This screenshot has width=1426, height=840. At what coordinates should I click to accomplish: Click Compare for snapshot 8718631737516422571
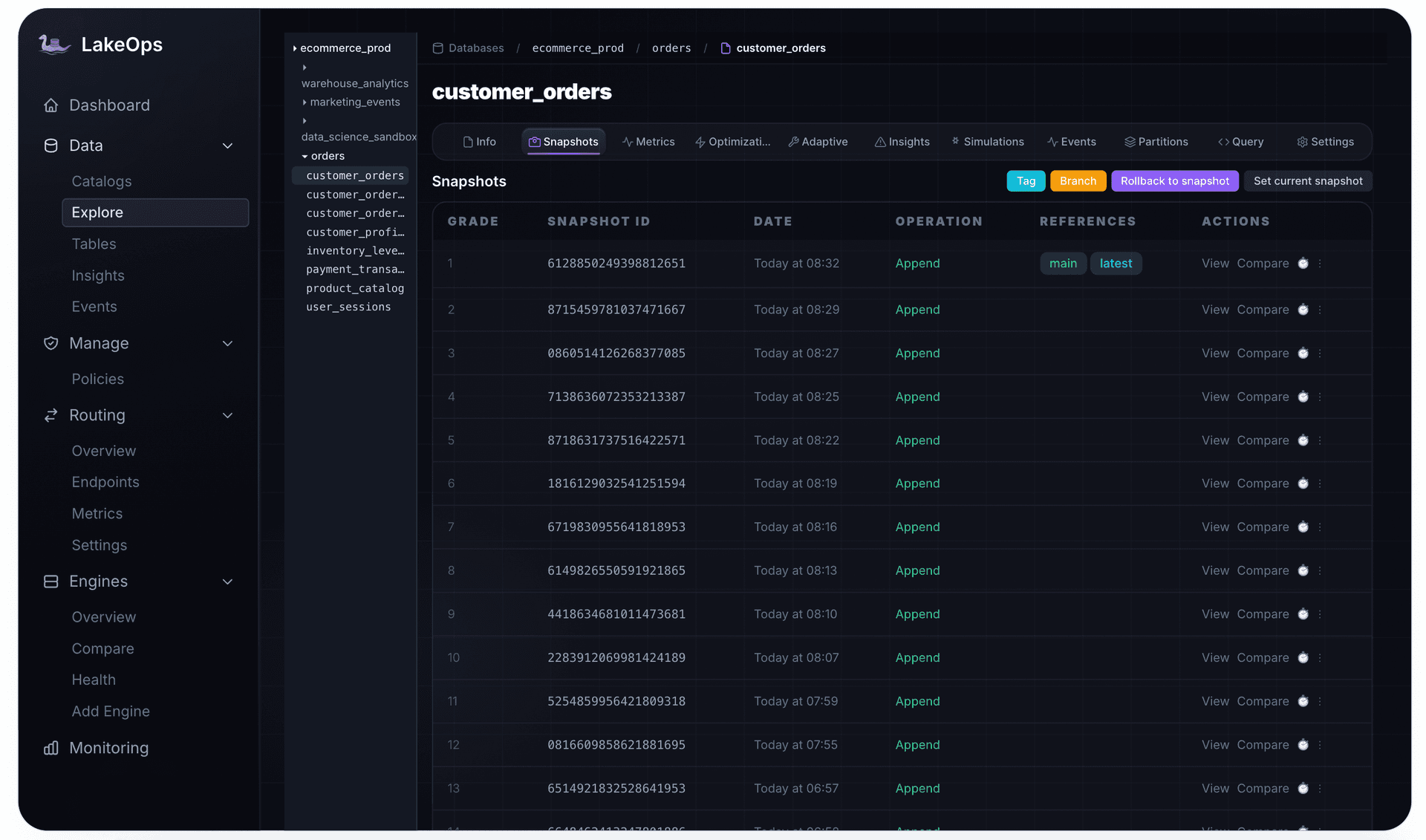1263,440
